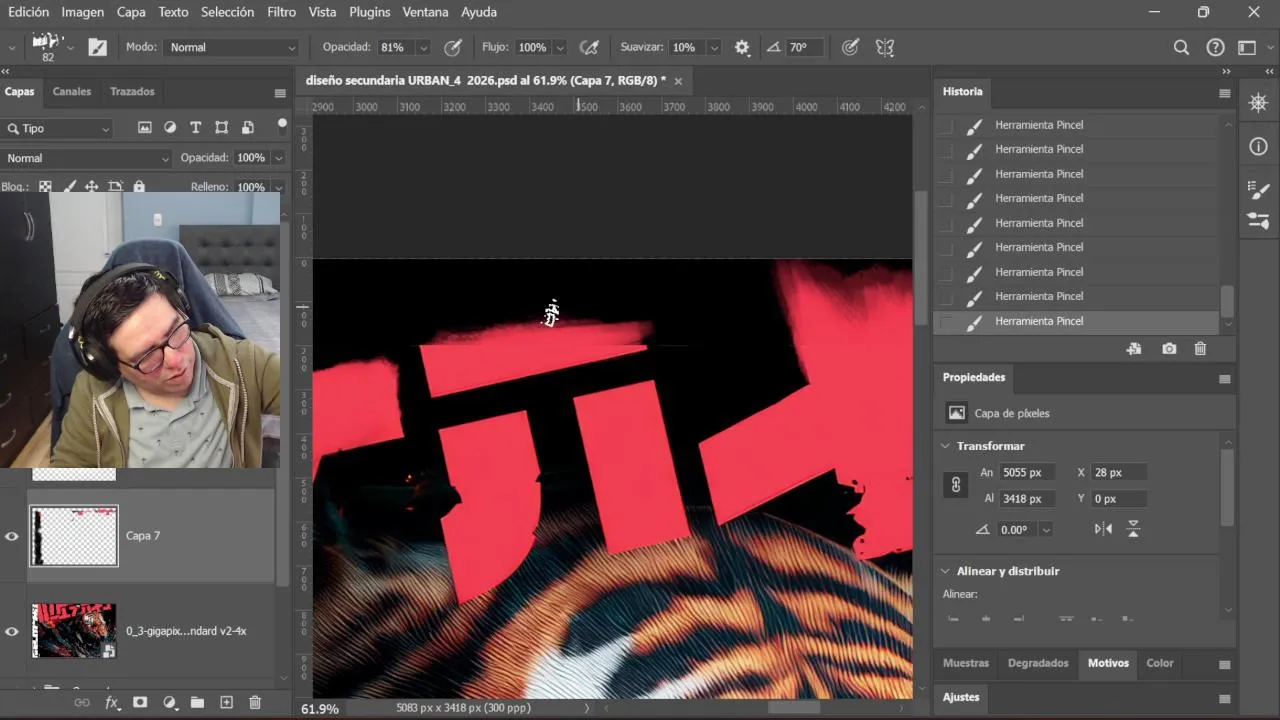Add a layer mask icon
Viewport: 1280px width, 720px height.
pos(140,703)
